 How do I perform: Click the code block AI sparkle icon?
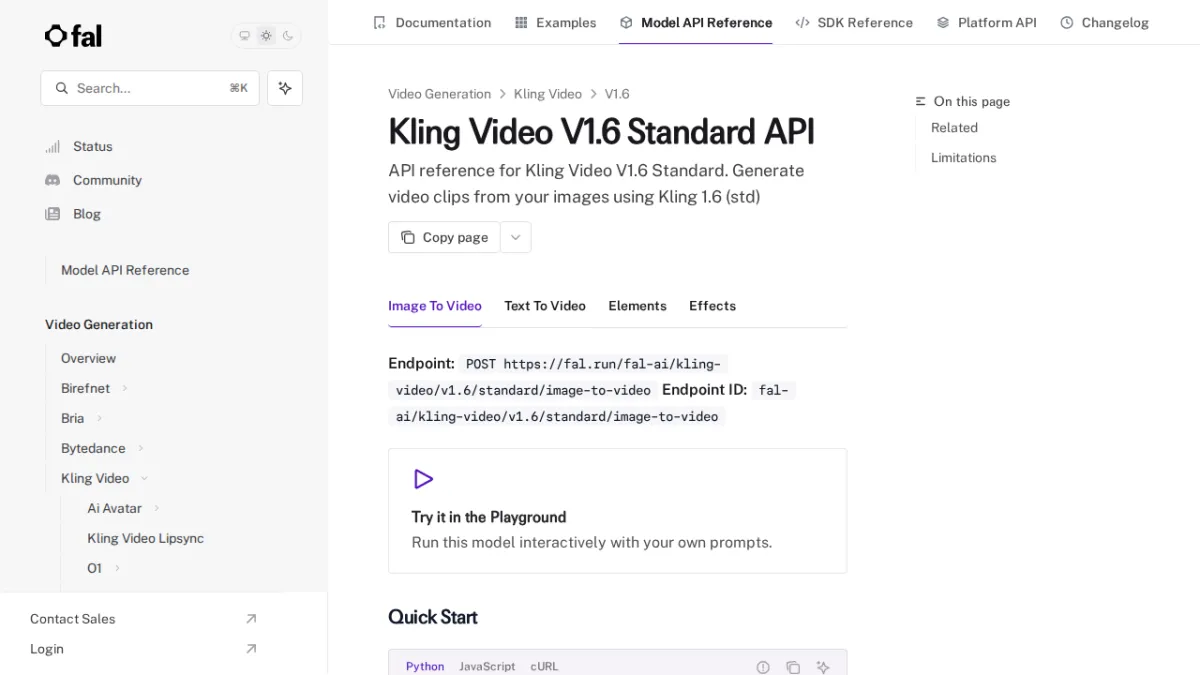click(x=823, y=667)
